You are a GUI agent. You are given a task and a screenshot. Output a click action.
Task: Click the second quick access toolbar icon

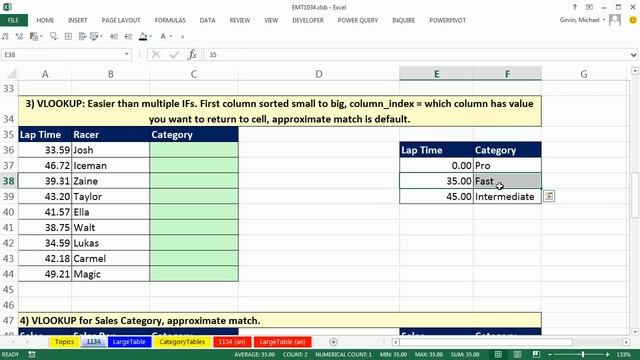tap(19, 36)
